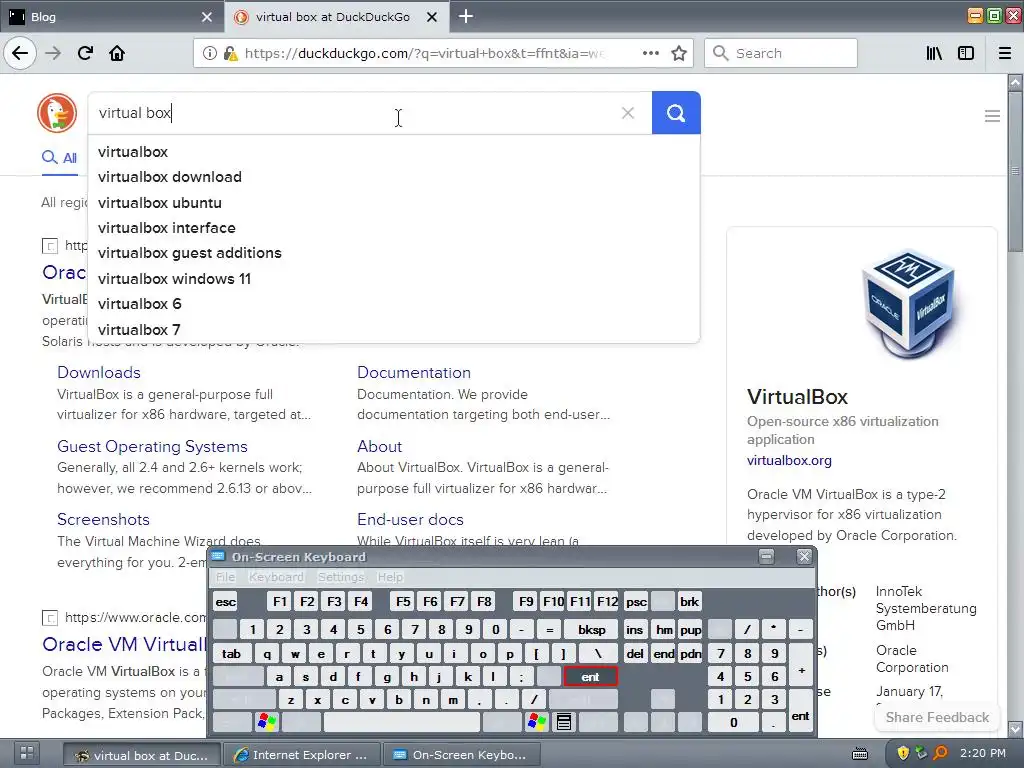The width and height of the screenshot is (1024, 768).
Task: Open the Keyboard menu of On-Screen Keyboard
Action: 276,577
